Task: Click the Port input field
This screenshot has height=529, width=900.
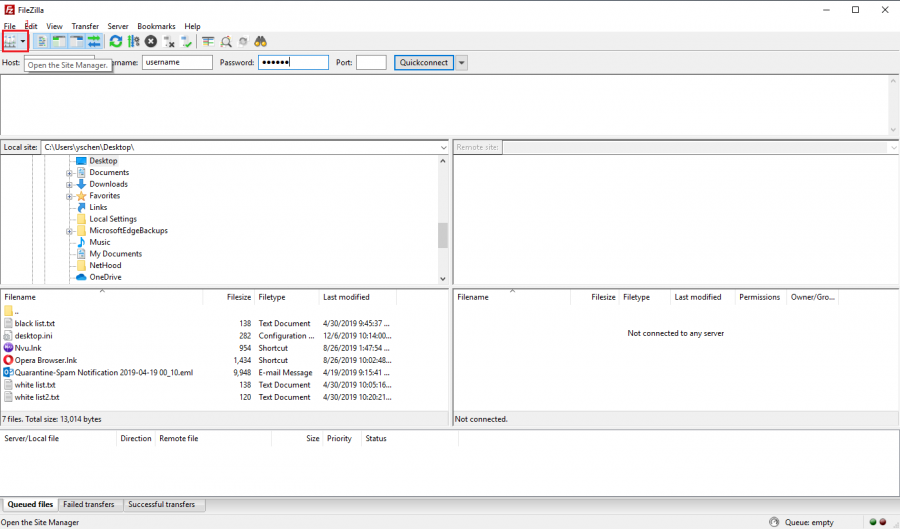Action: pos(370,62)
